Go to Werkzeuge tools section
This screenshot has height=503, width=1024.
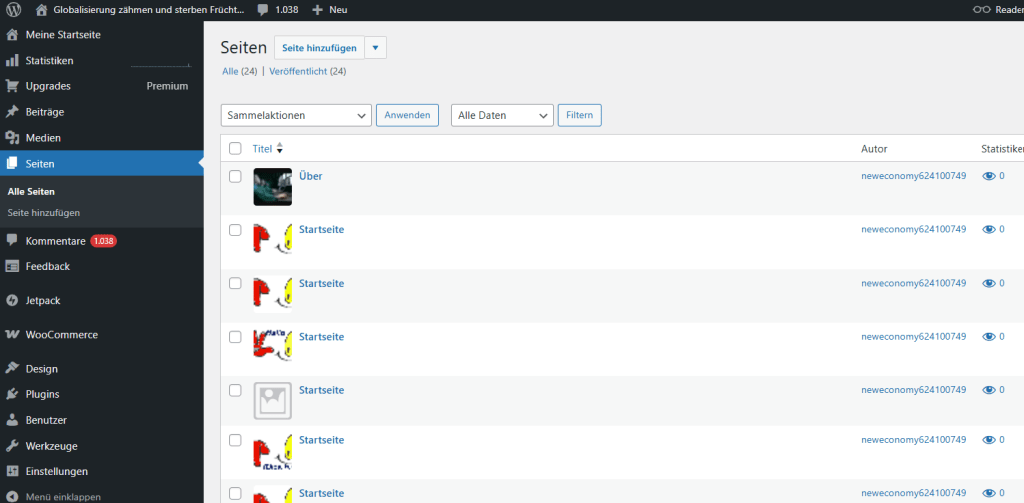pyautogui.click(x=51, y=446)
